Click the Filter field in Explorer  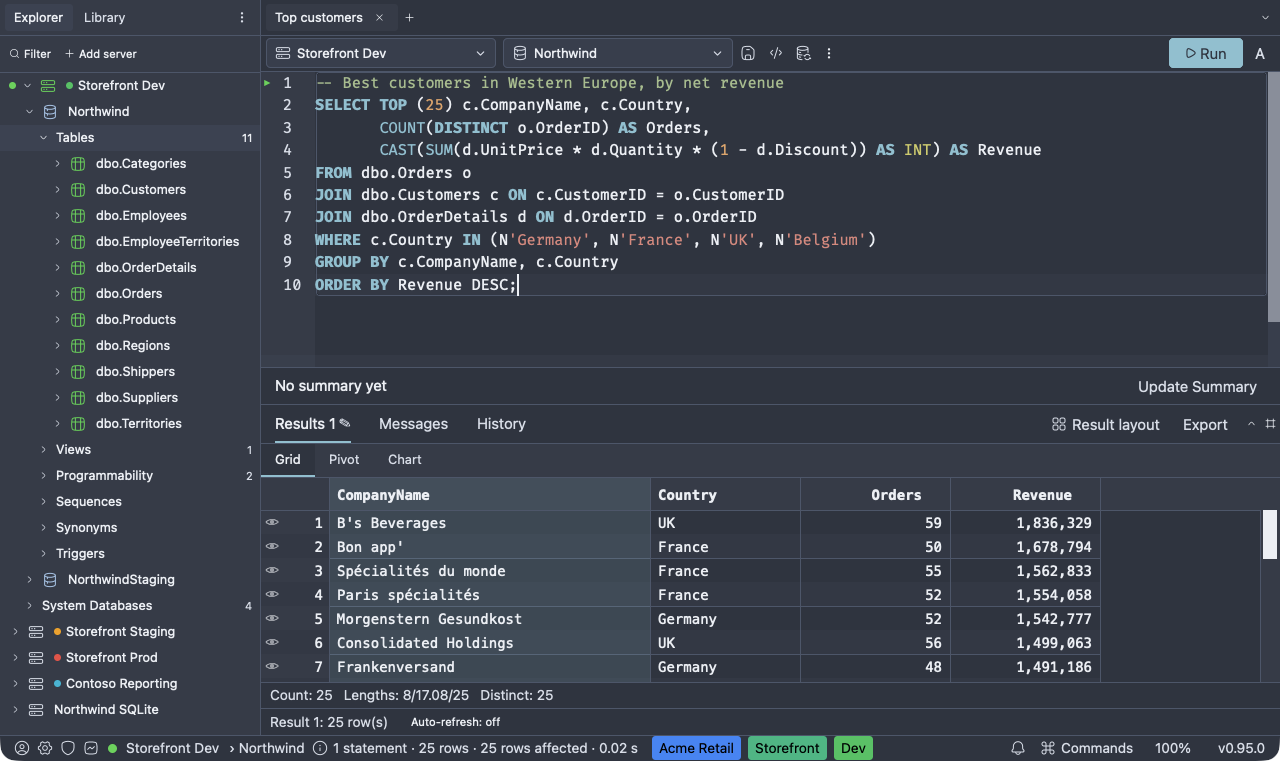(x=30, y=54)
